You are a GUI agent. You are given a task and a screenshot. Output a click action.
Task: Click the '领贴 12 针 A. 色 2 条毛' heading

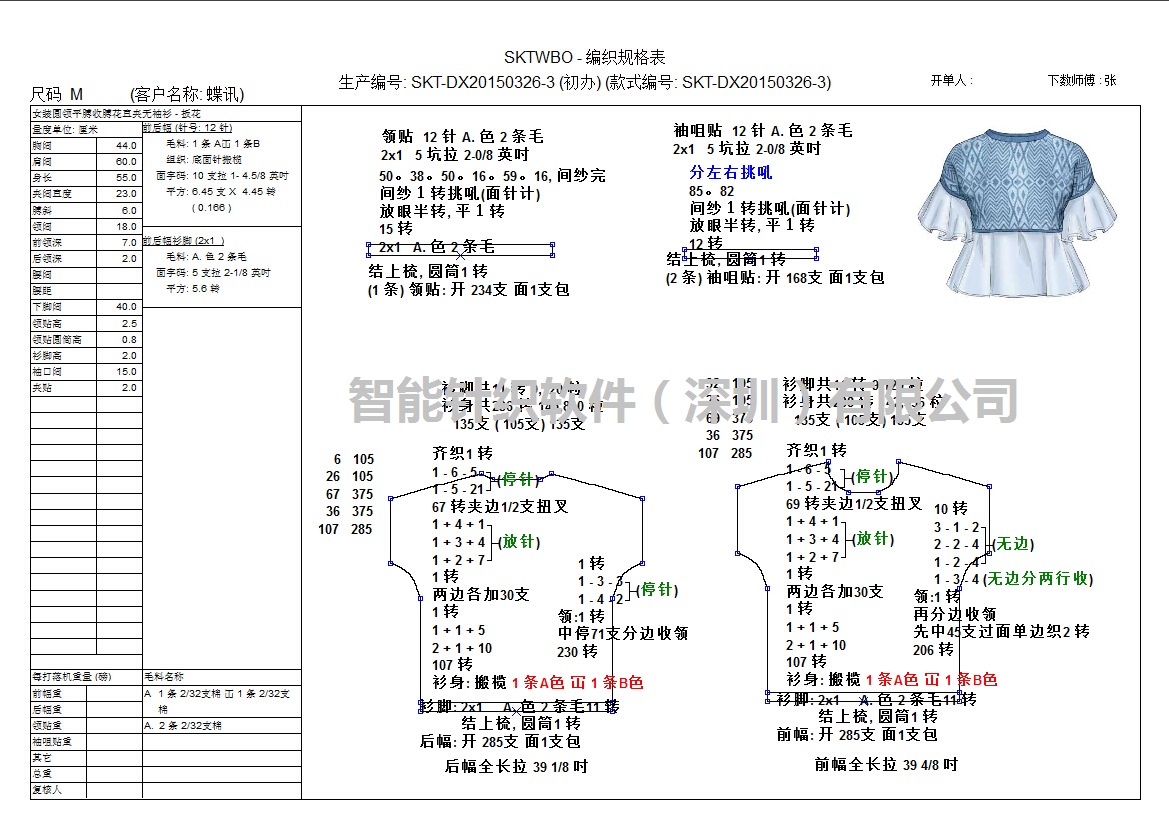click(463, 136)
